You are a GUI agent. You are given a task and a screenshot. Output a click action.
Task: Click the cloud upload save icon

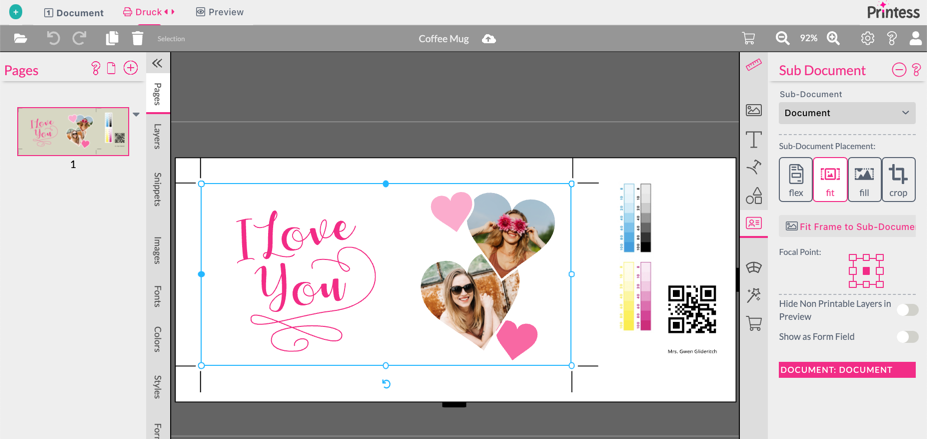[489, 38]
